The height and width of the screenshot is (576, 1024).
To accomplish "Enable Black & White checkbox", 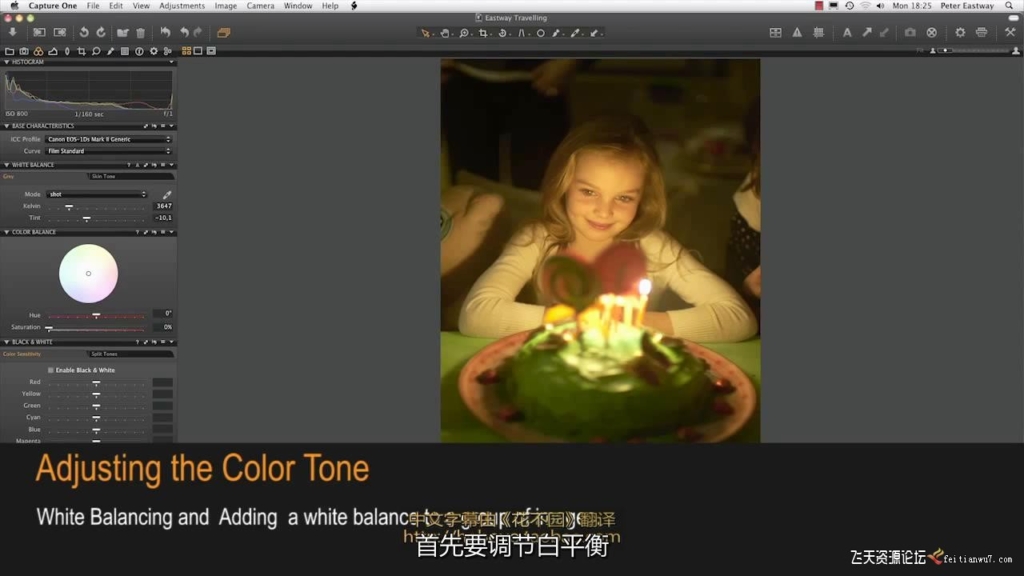I will click(51, 370).
